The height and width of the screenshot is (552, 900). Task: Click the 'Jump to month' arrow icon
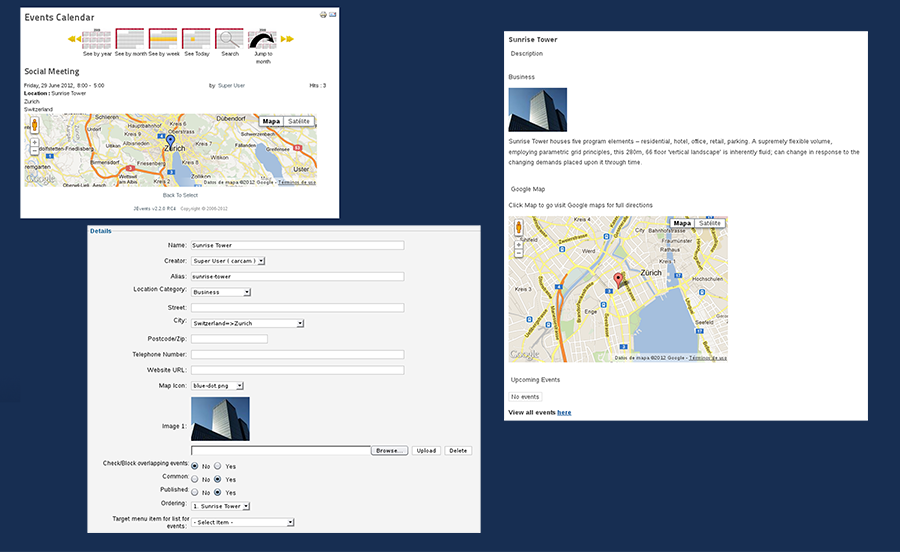(x=263, y=40)
